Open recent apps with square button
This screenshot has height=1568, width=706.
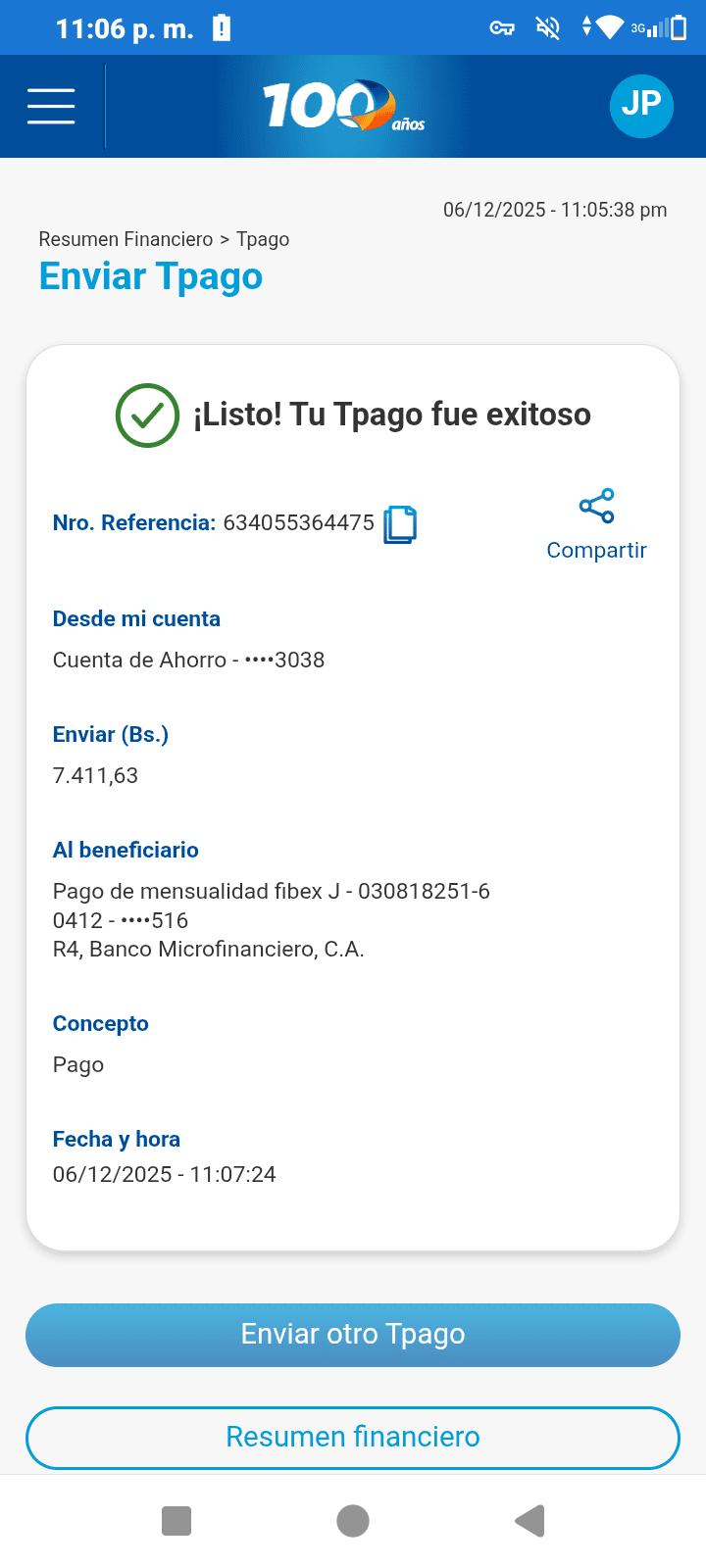coord(176,1521)
